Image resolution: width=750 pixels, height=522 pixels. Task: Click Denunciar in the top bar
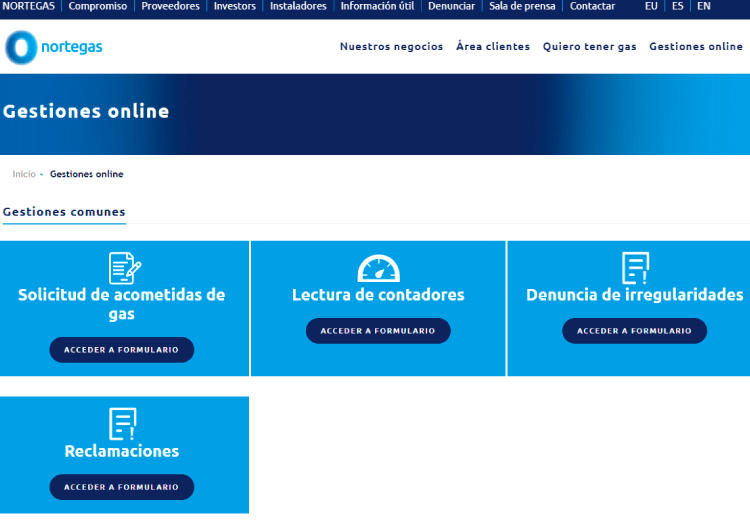[451, 6]
